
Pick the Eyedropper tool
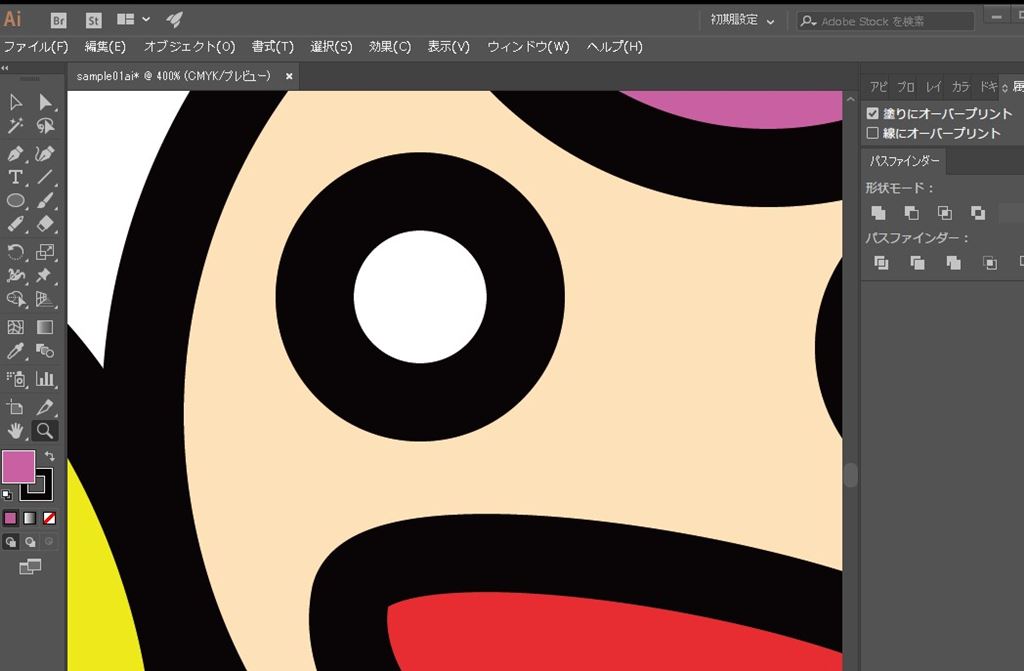pyautogui.click(x=15, y=351)
